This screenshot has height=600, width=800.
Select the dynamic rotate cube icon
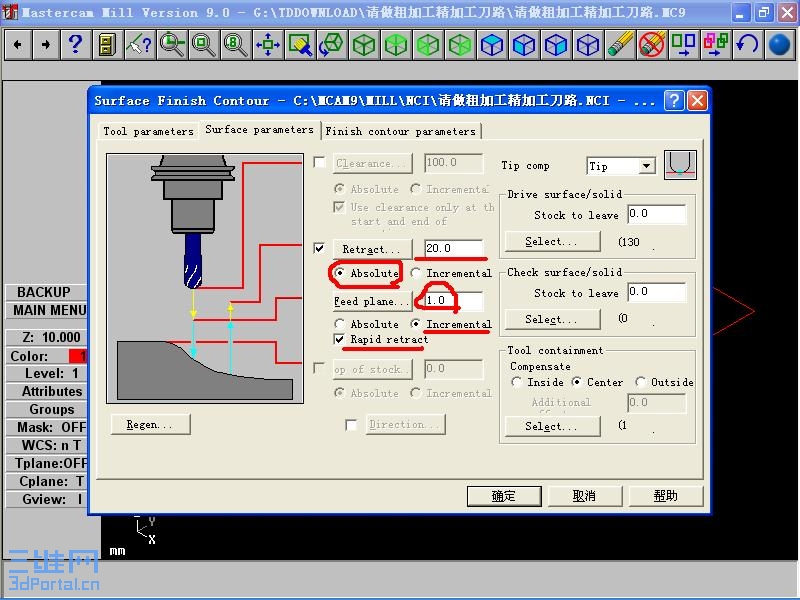[x=332, y=44]
